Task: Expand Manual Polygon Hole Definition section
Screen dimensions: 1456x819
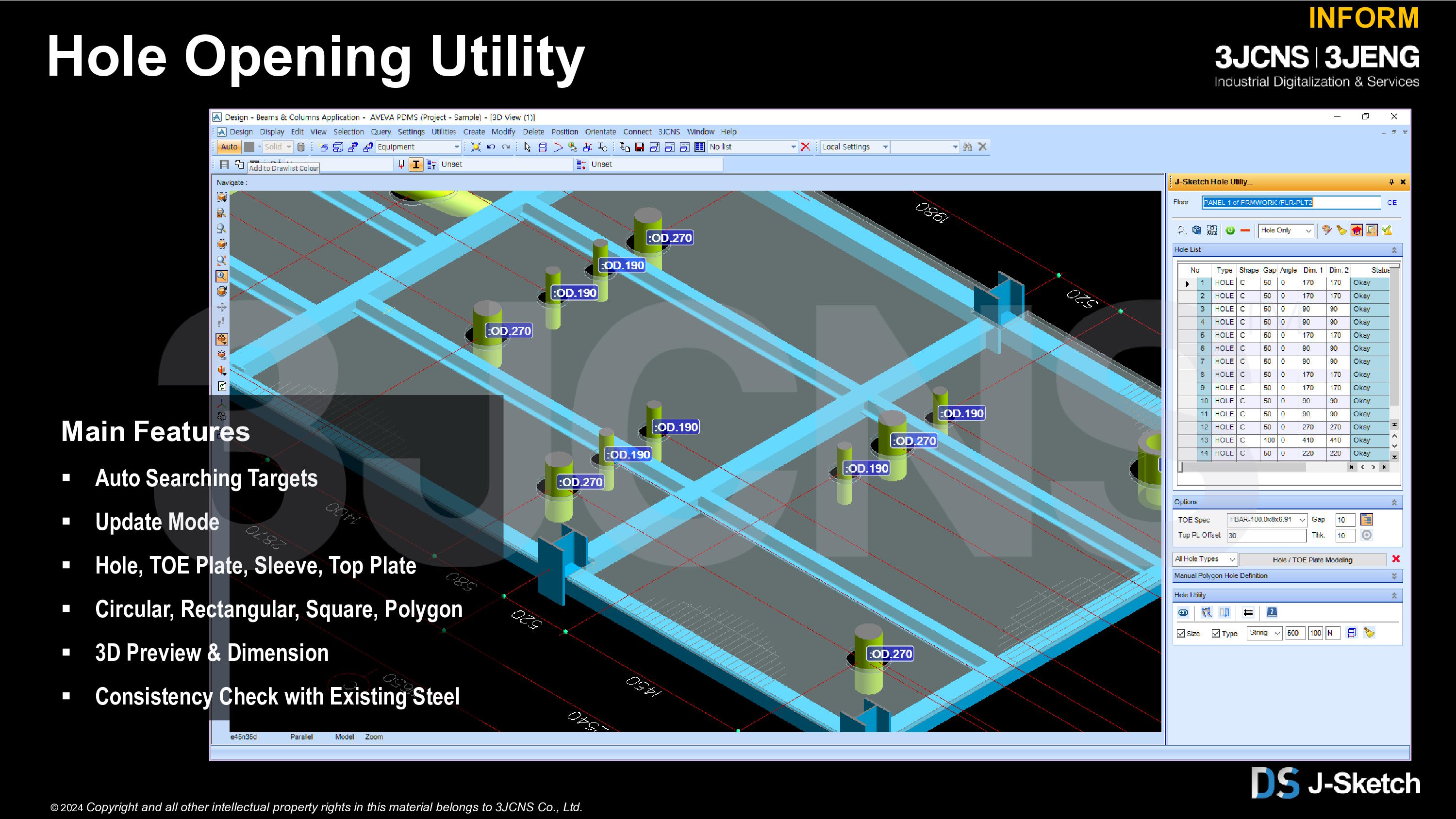Action: coord(1394,576)
